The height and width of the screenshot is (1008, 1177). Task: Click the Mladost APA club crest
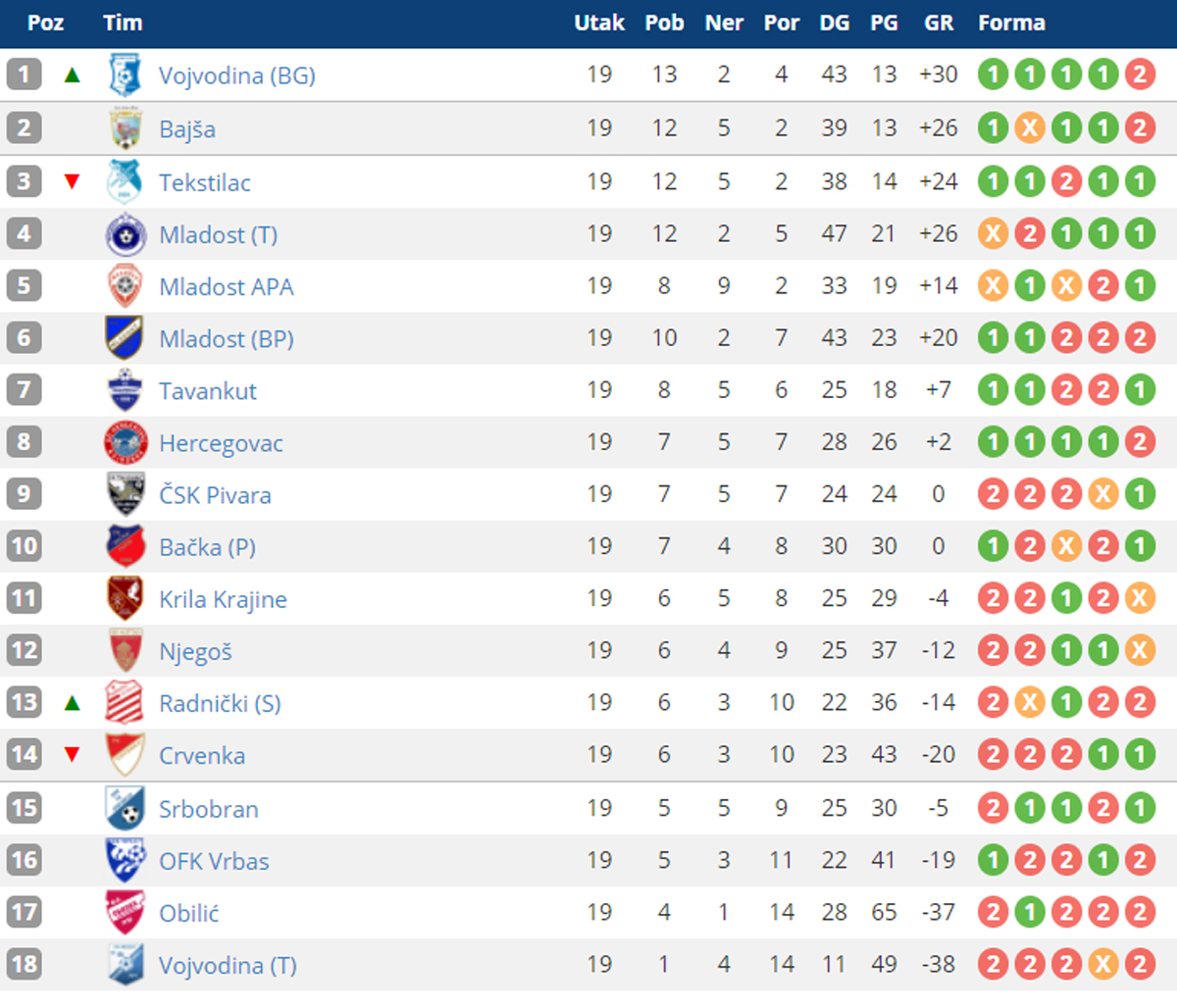click(x=125, y=286)
